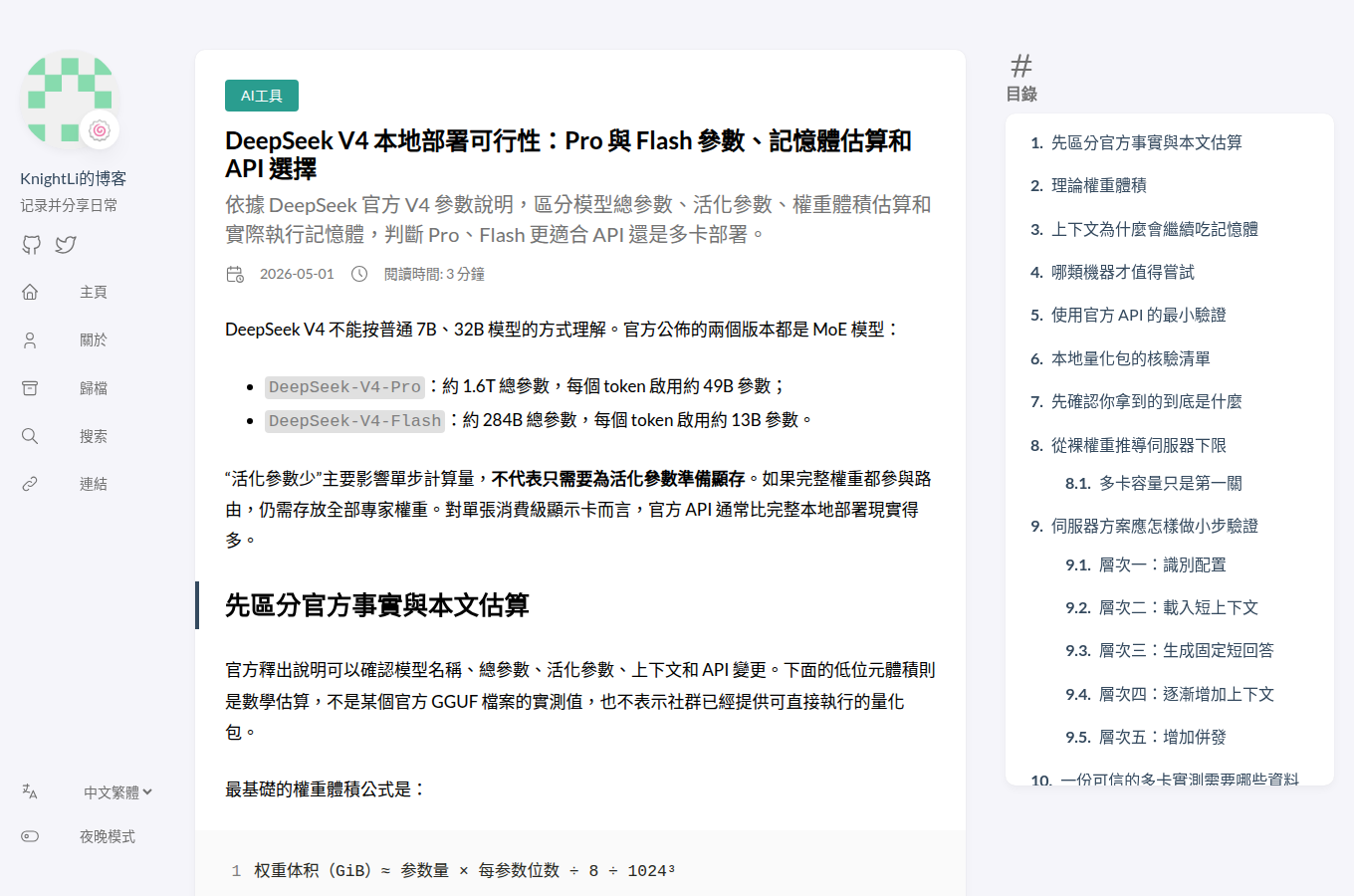Jump to 8.1 多卡容量只是第一關

pos(1171,483)
